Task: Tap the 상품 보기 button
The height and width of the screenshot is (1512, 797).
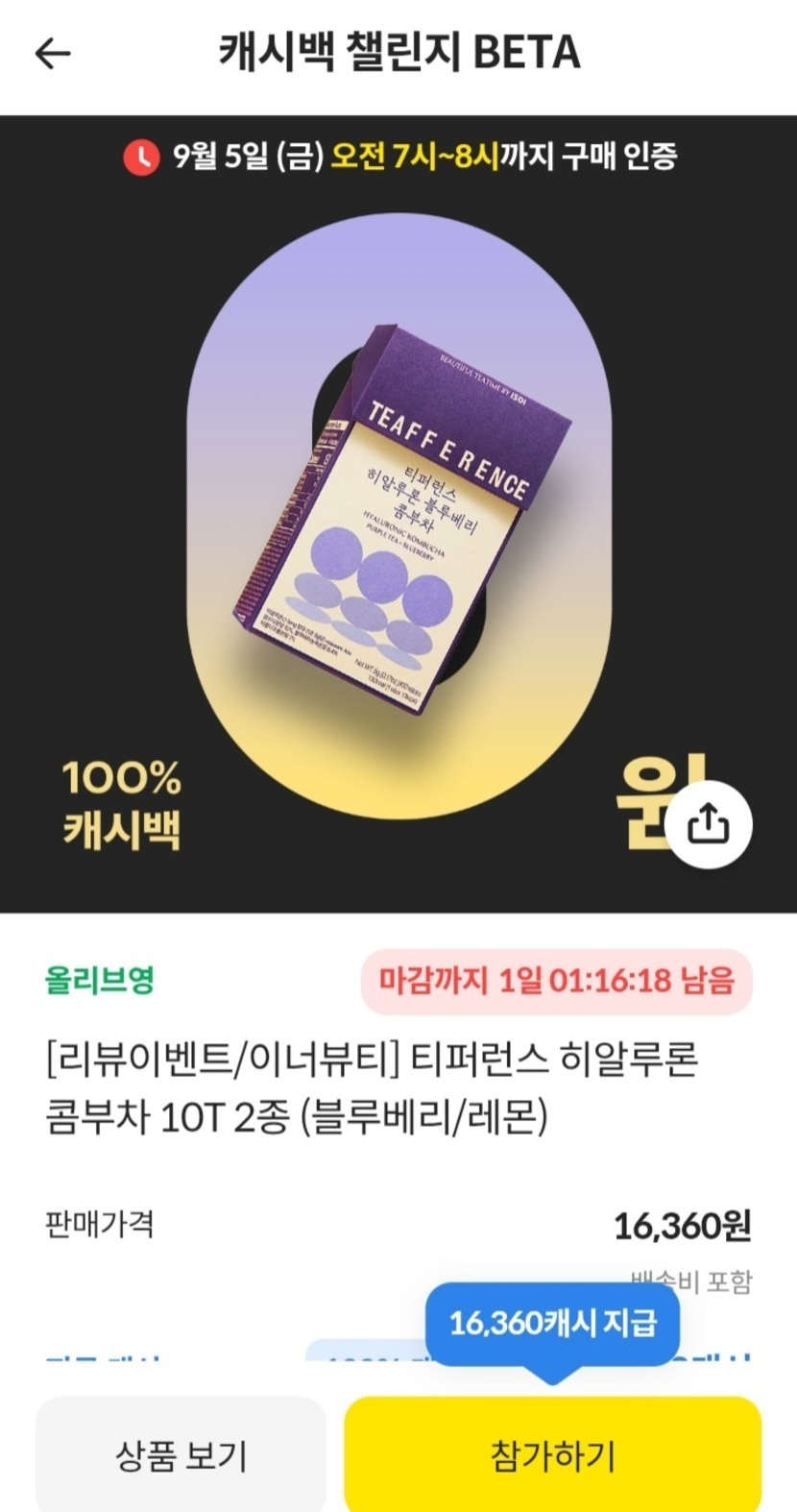Action: pos(181,1454)
